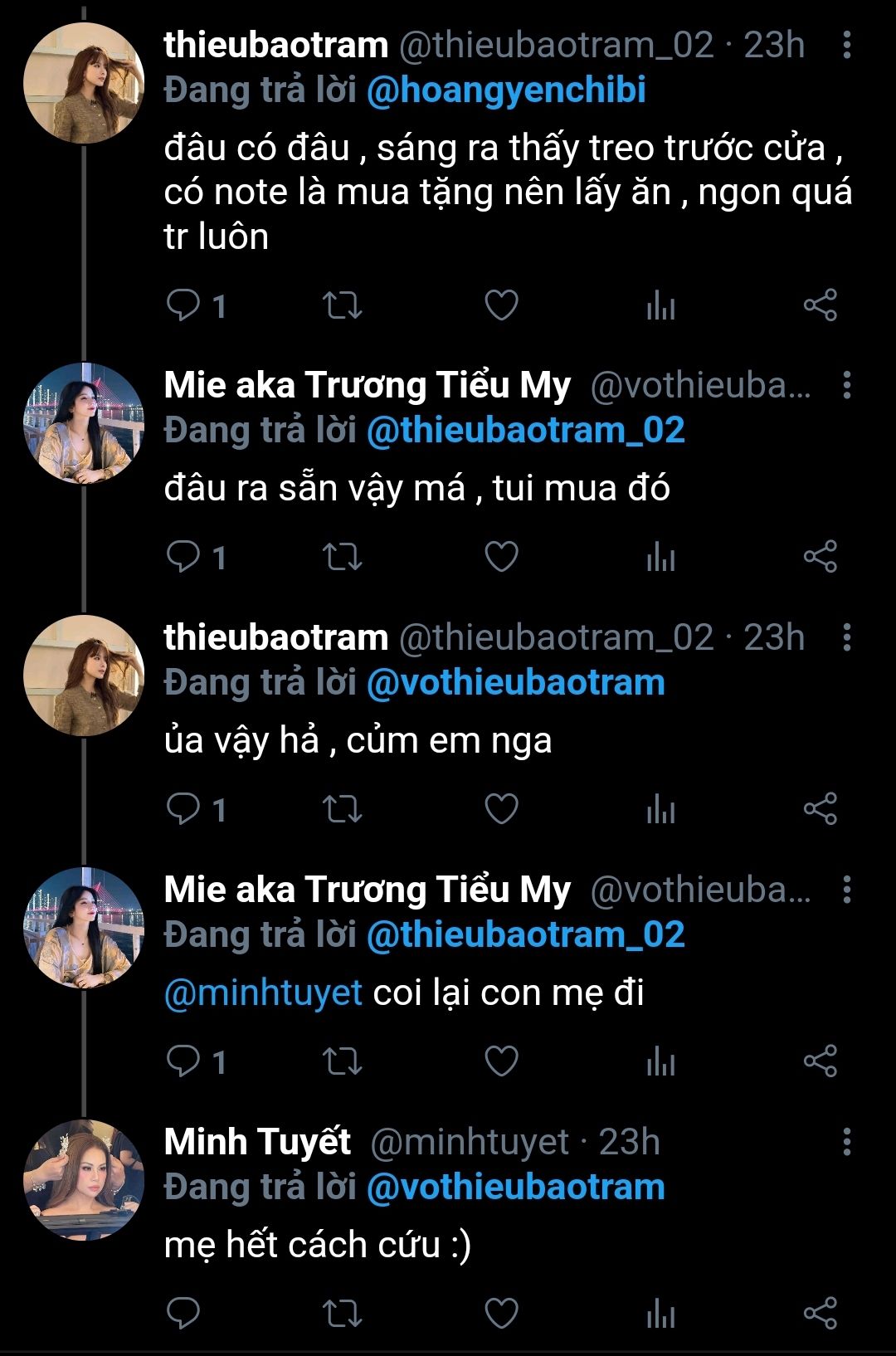Screen dimensions: 896x1356
Task: Open more options on "ủa vậy hả" tweet
Action: pyautogui.click(x=846, y=638)
